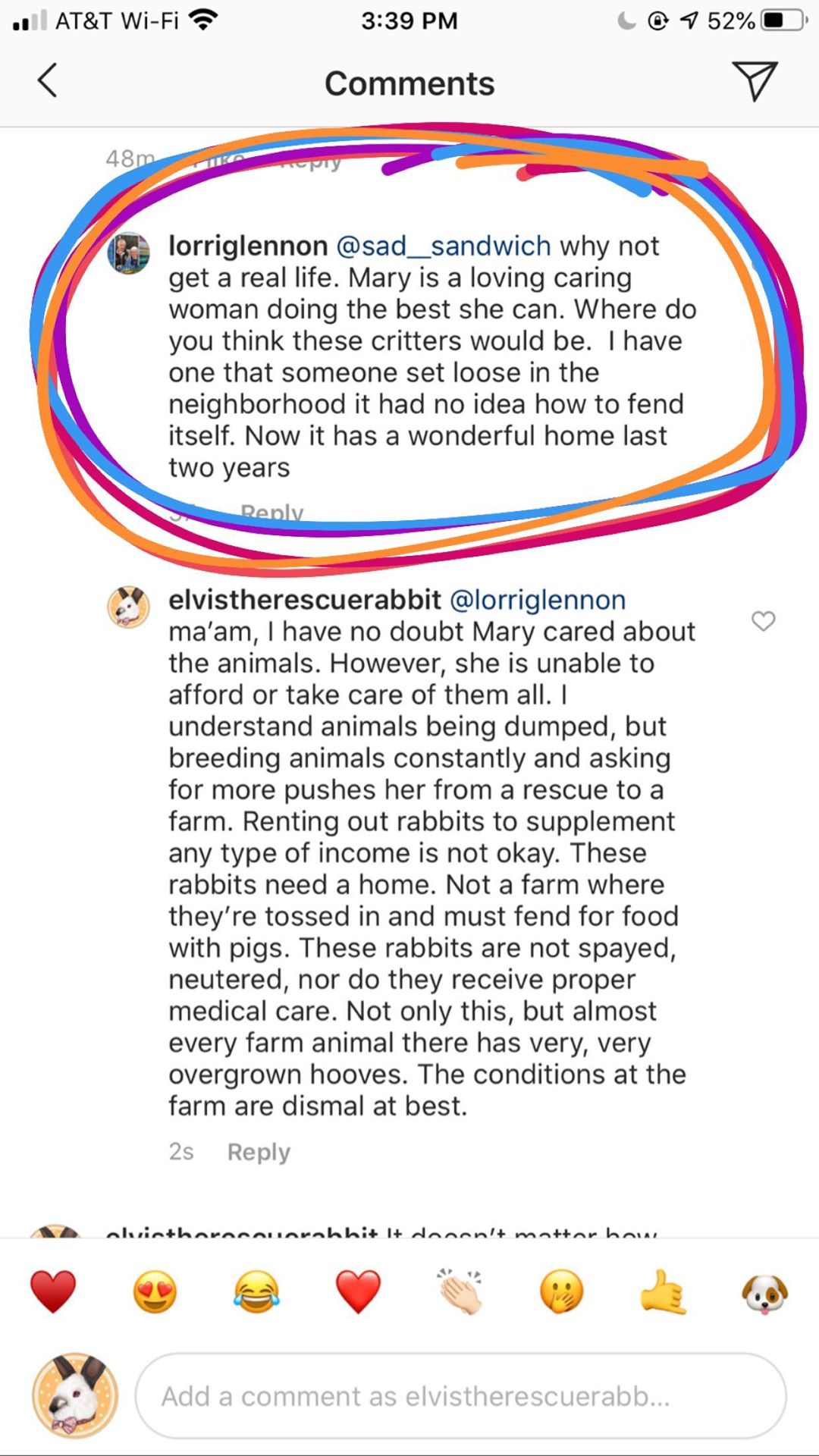Open the @lorriglennon mention link
Image resolution: width=819 pixels, height=1456 pixels.
(x=538, y=600)
